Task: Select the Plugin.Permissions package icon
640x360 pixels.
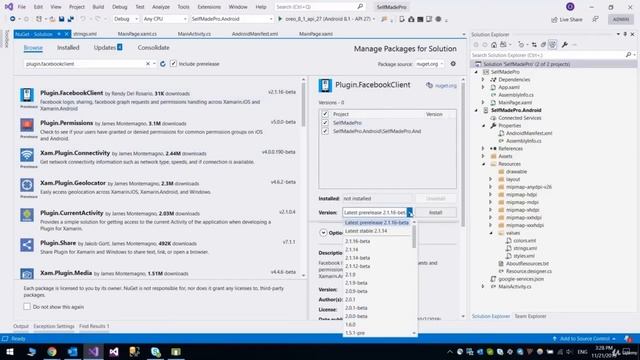Action: click(27, 124)
